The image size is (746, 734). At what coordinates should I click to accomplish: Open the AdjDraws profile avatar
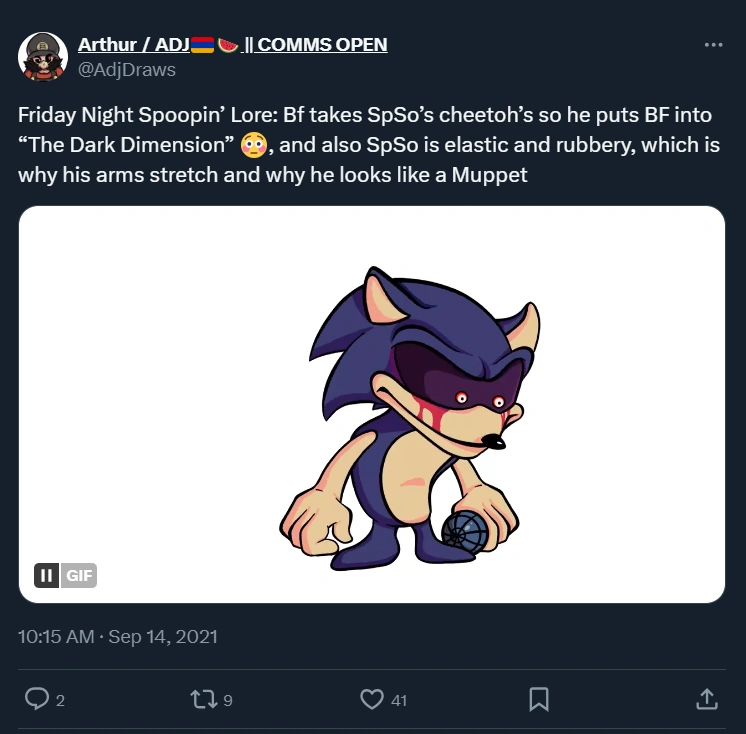point(42,56)
